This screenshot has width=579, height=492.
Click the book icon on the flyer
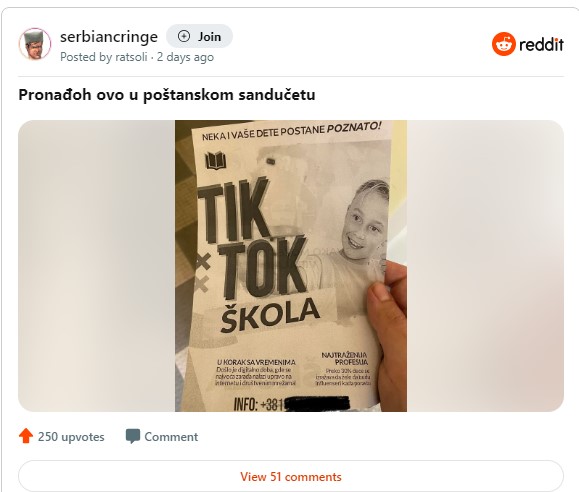tap(216, 161)
